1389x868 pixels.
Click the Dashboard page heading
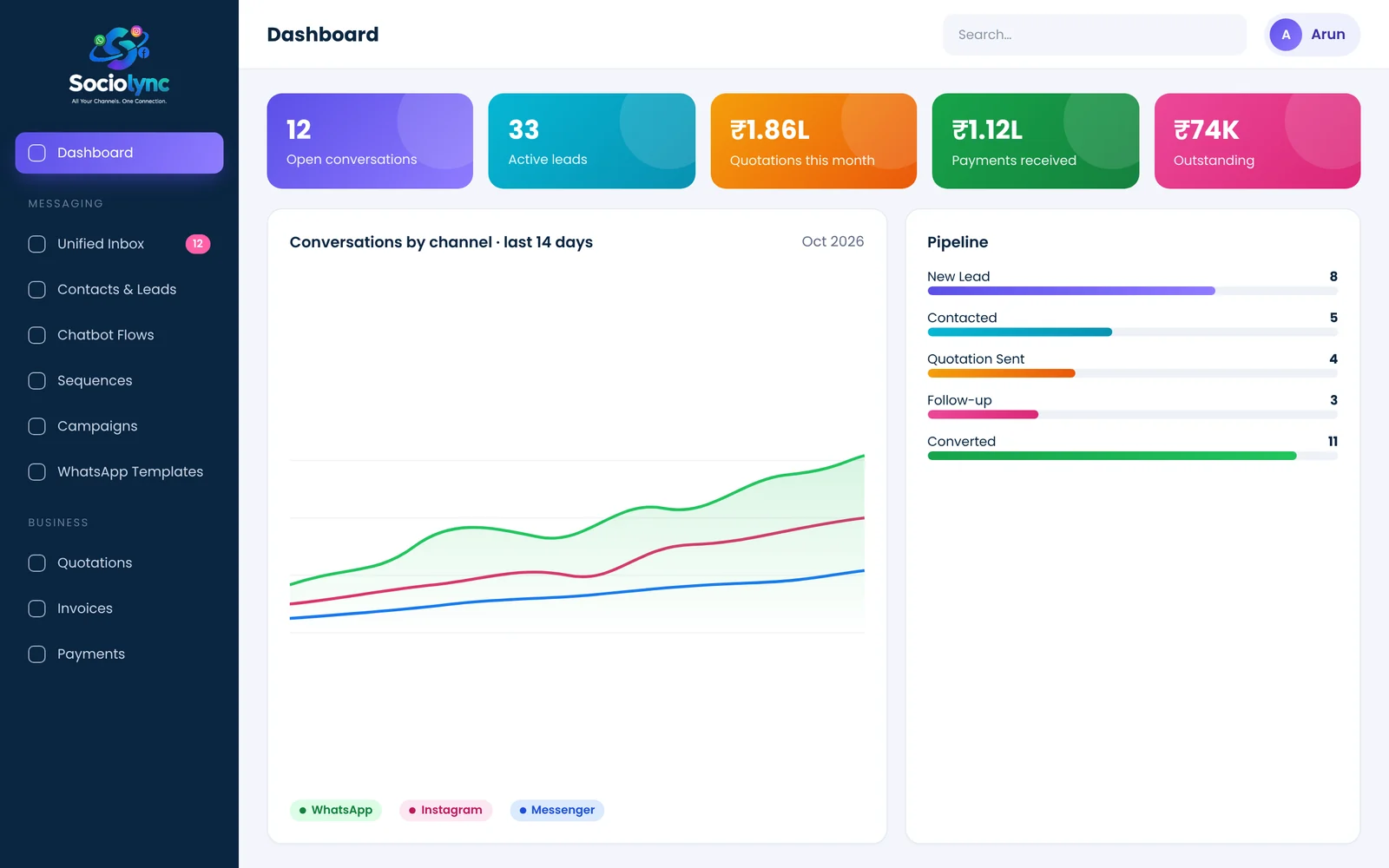[323, 35]
